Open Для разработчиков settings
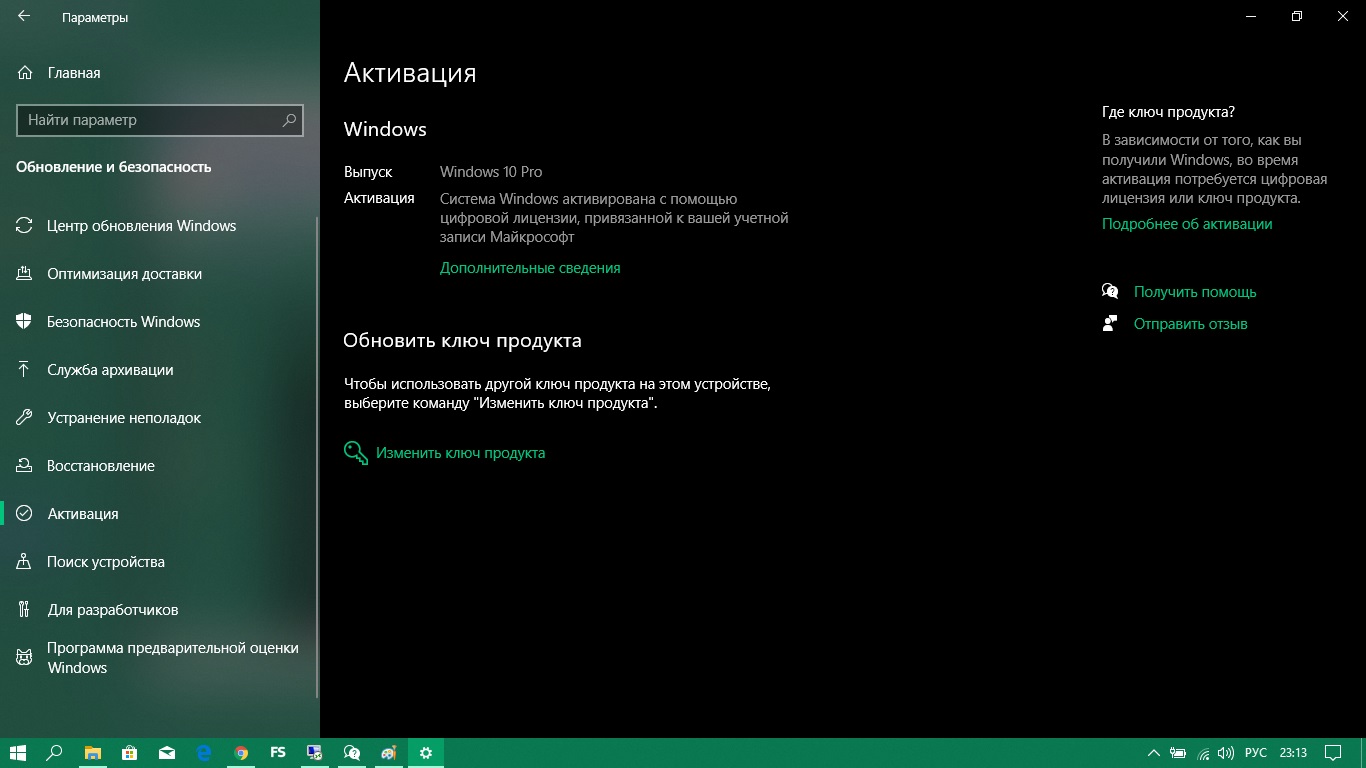1366x768 pixels. coord(160,610)
